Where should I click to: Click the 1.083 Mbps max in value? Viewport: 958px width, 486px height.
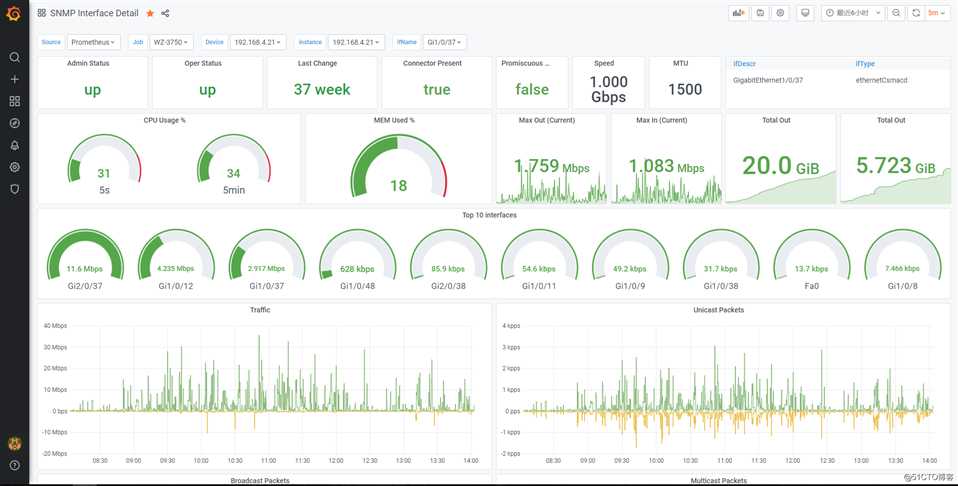coord(666,166)
